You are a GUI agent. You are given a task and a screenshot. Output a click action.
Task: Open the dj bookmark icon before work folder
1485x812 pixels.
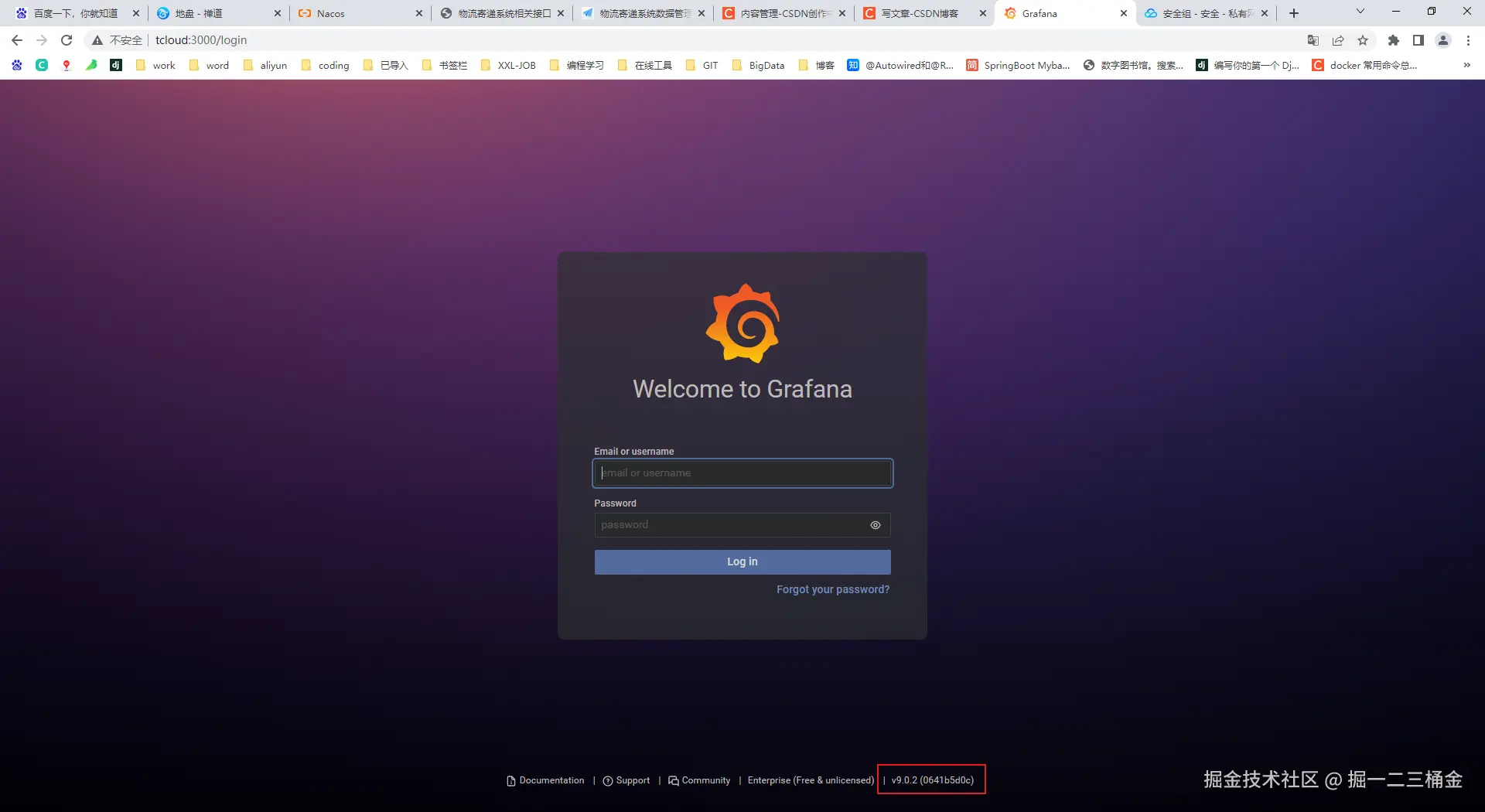tap(116, 66)
